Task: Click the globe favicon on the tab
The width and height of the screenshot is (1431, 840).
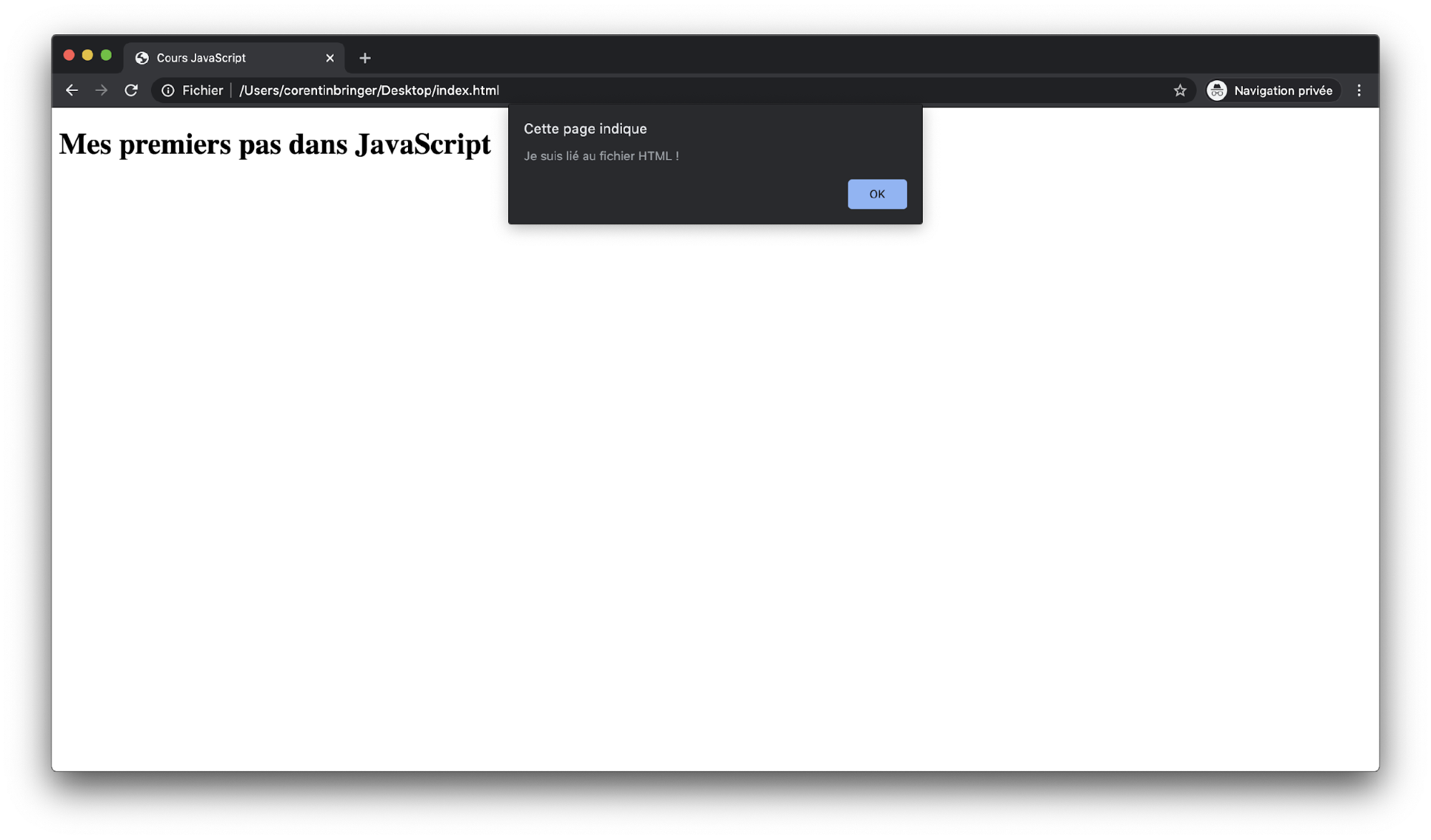Action: (x=142, y=58)
